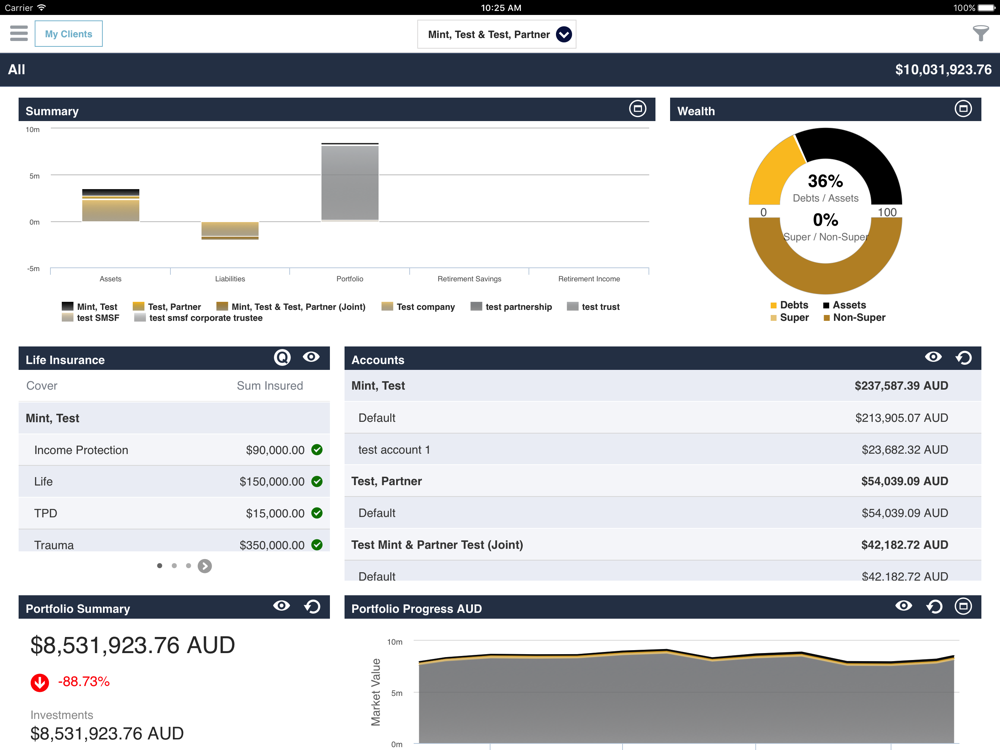Toggle Portfolio Progress visibility eye
The image size is (1000, 750).
[x=904, y=607]
